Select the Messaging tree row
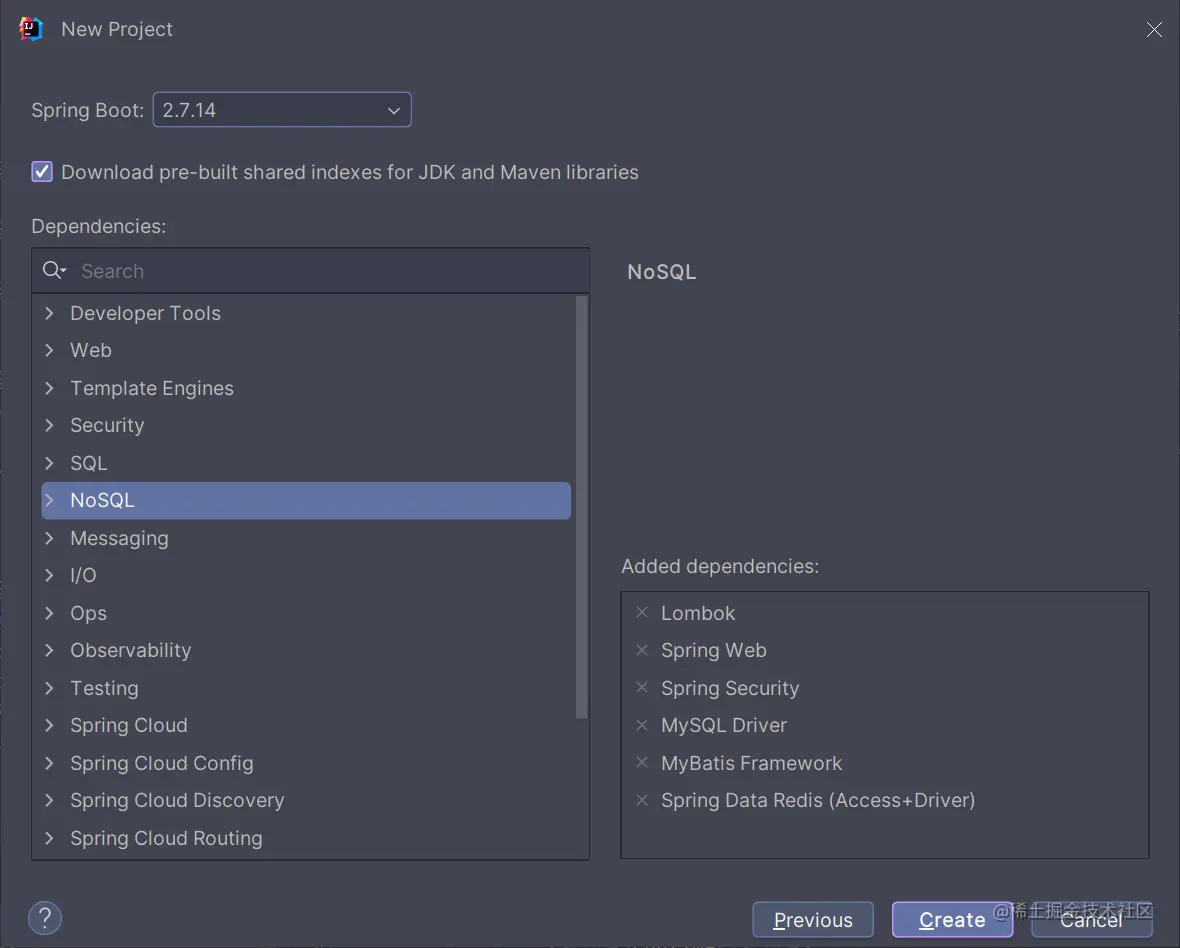Image resolution: width=1180 pixels, height=948 pixels. coord(306,538)
